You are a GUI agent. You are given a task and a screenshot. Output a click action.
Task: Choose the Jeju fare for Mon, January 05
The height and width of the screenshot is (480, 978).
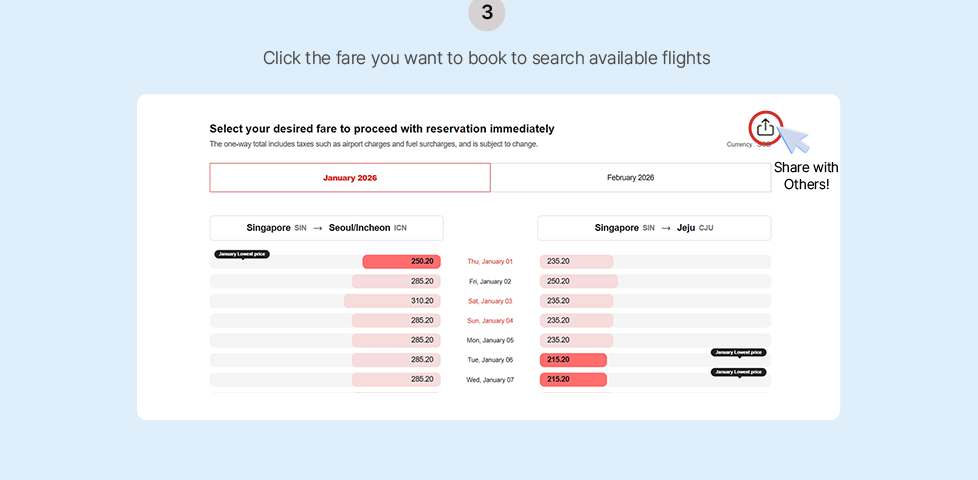tap(576, 340)
